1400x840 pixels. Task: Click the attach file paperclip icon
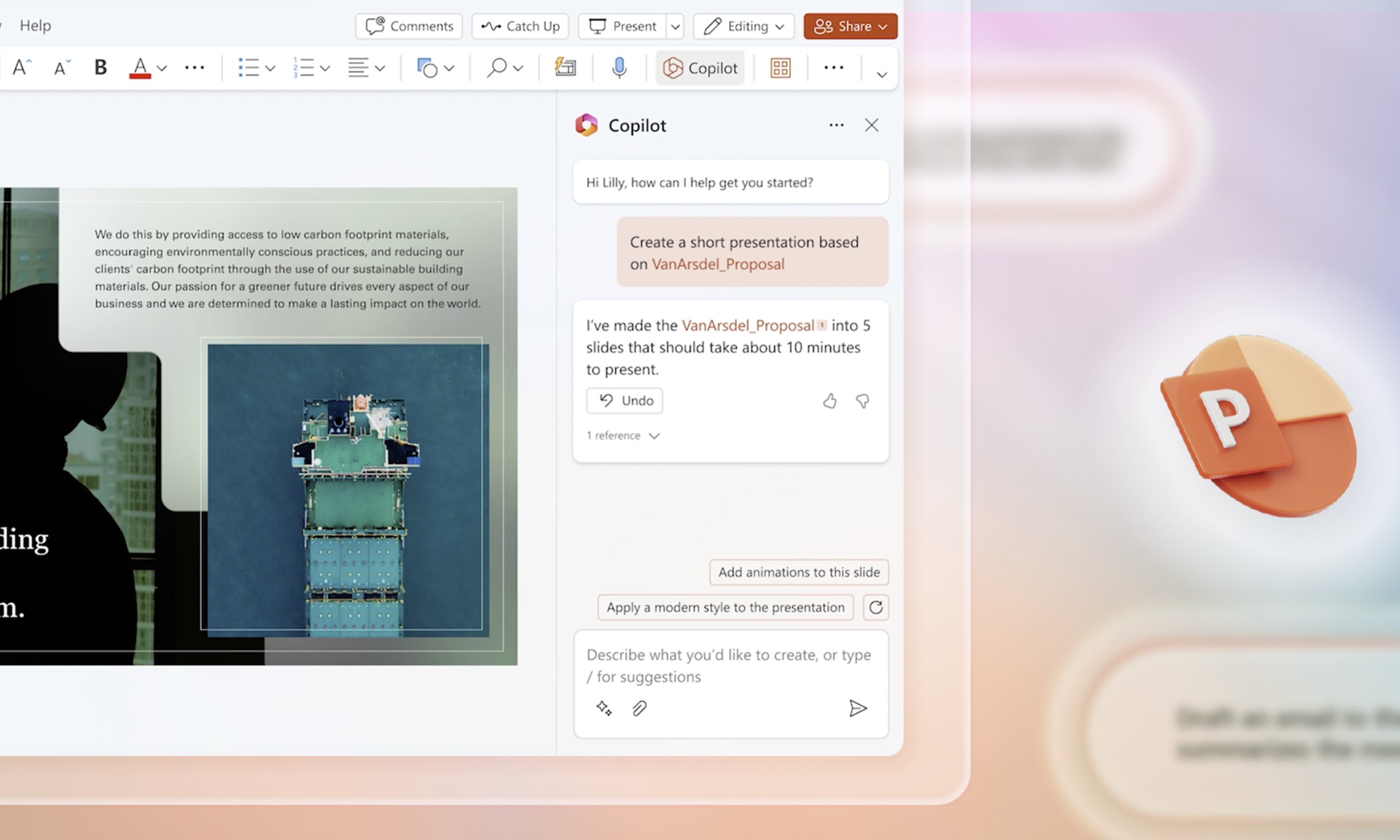click(x=639, y=708)
